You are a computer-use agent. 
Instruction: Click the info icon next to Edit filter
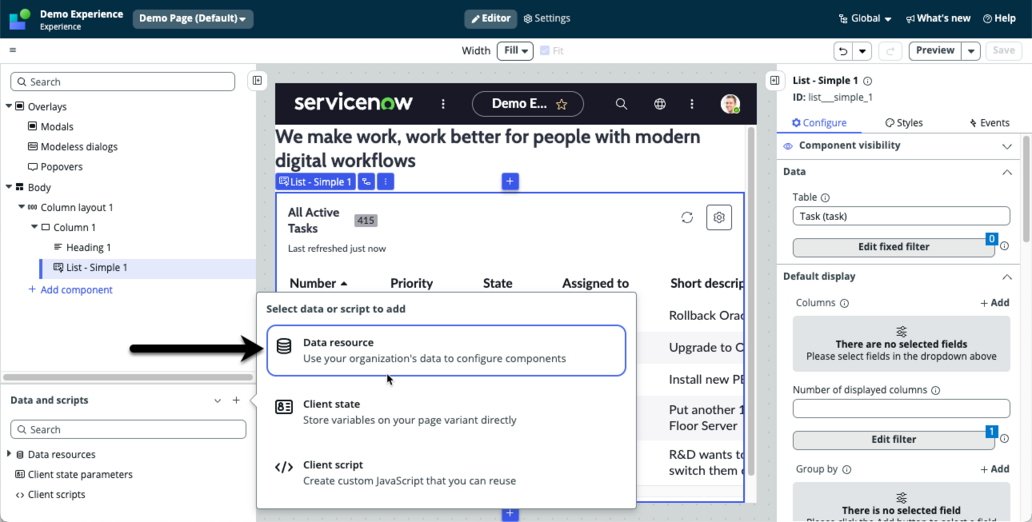1004,439
